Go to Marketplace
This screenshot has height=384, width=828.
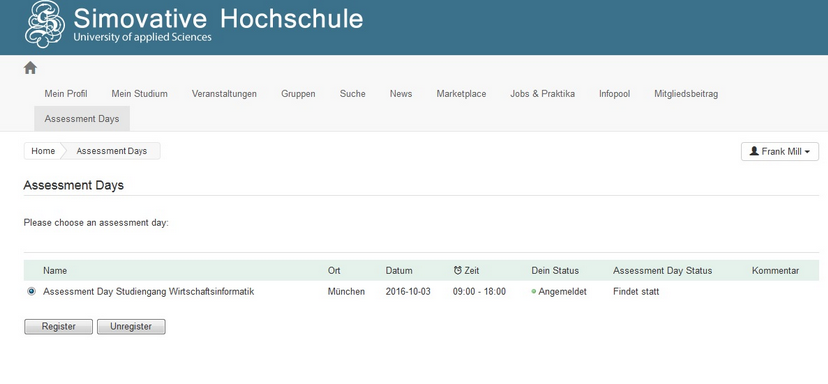coord(461,93)
